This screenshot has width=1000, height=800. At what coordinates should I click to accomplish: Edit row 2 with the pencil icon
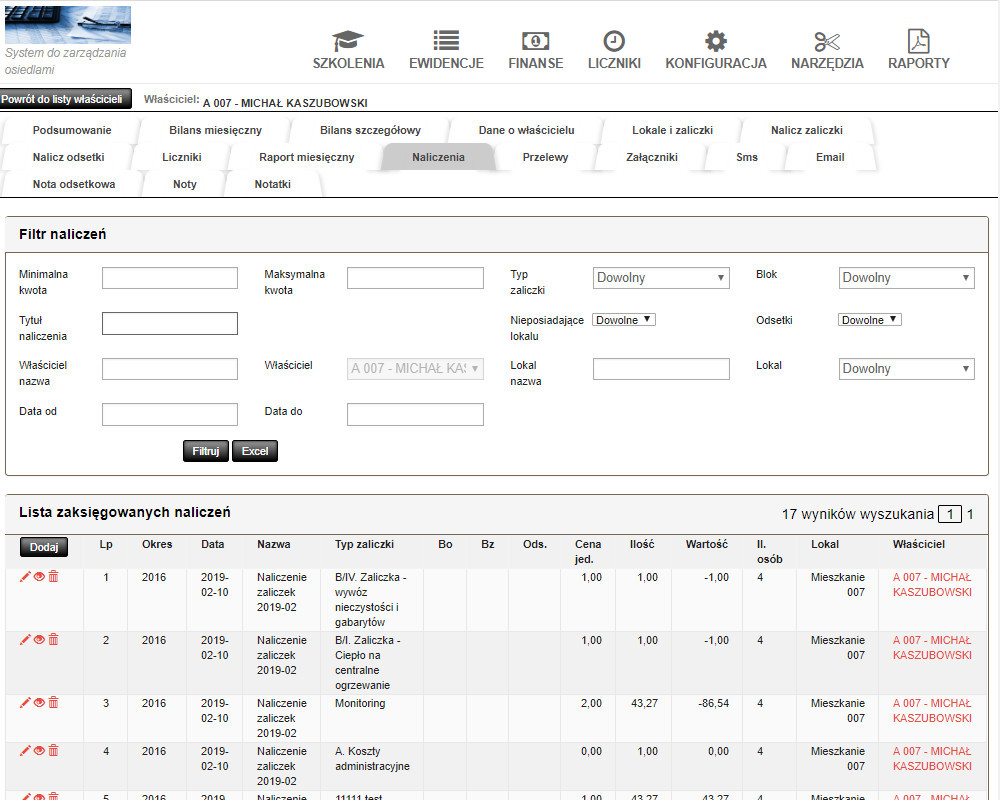(25, 640)
